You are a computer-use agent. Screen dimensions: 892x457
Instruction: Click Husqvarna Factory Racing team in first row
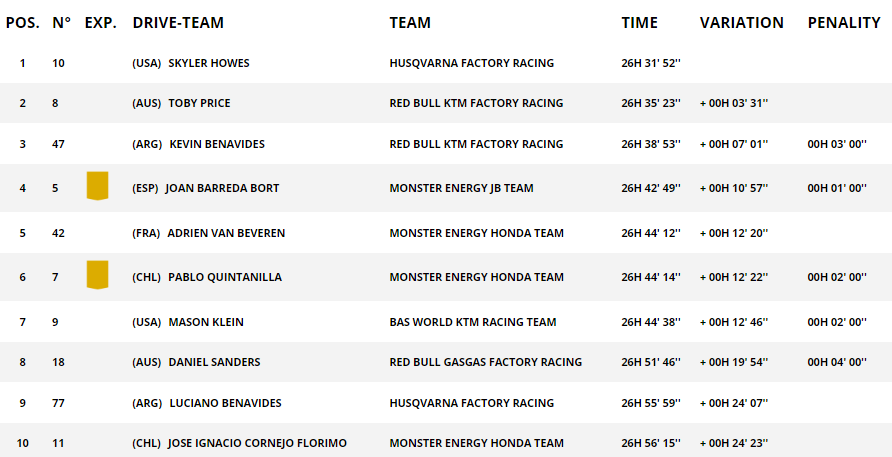(472, 63)
